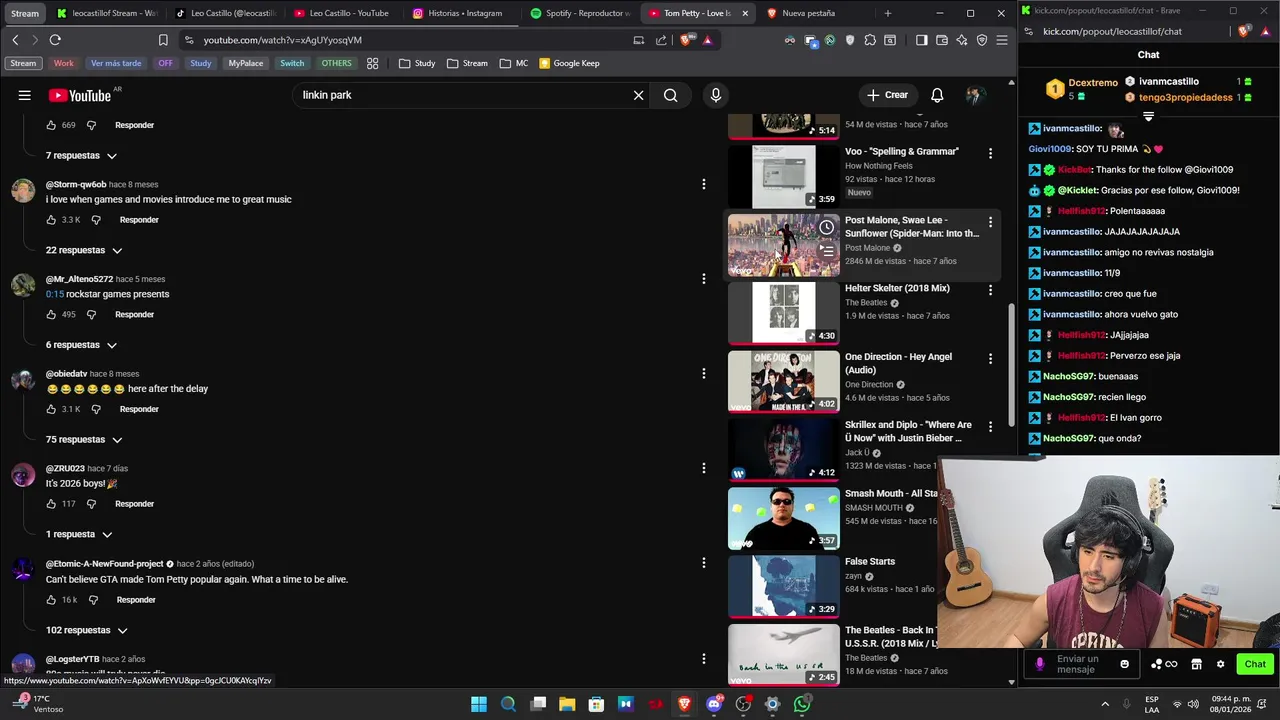Viewport: 1280px width, 720px height.
Task: Toggle the Brave sidebar panel
Action: pos(921,40)
